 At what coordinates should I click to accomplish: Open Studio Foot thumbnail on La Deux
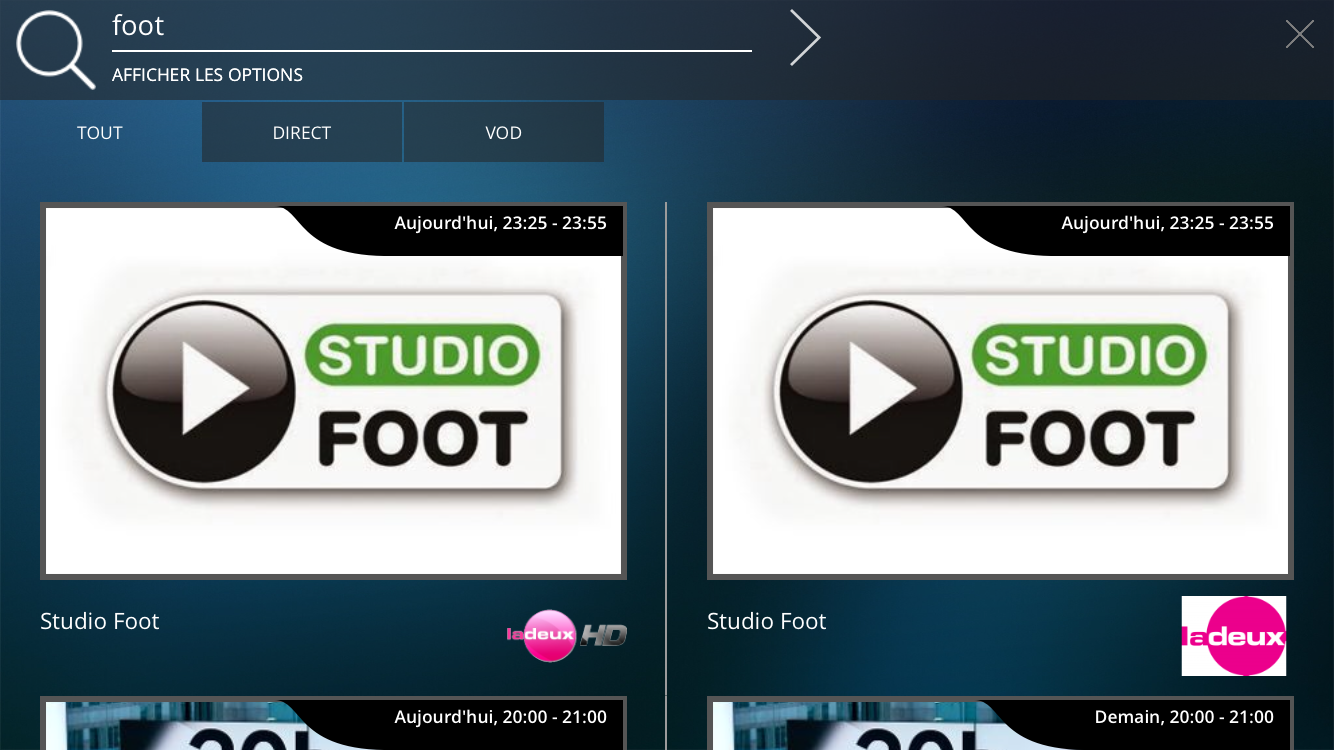pyautogui.click(x=1000, y=391)
